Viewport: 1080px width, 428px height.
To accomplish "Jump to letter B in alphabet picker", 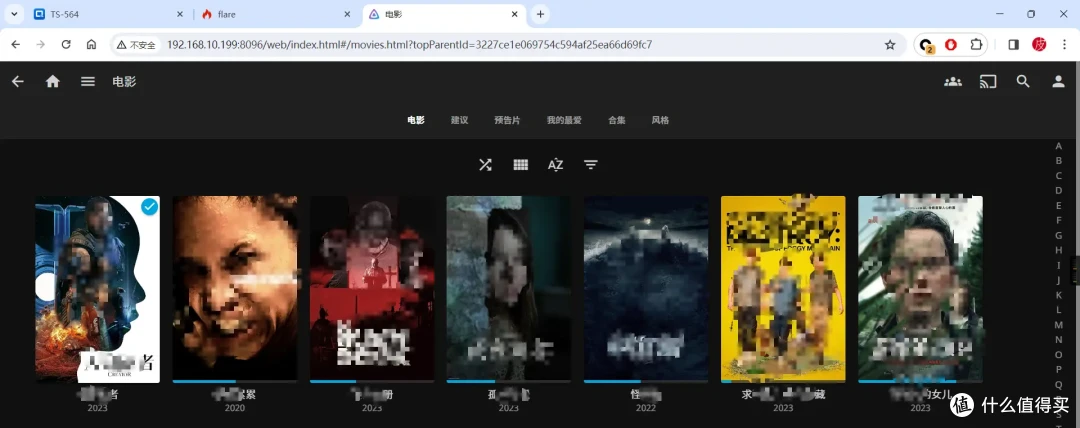I will [x=1059, y=161].
